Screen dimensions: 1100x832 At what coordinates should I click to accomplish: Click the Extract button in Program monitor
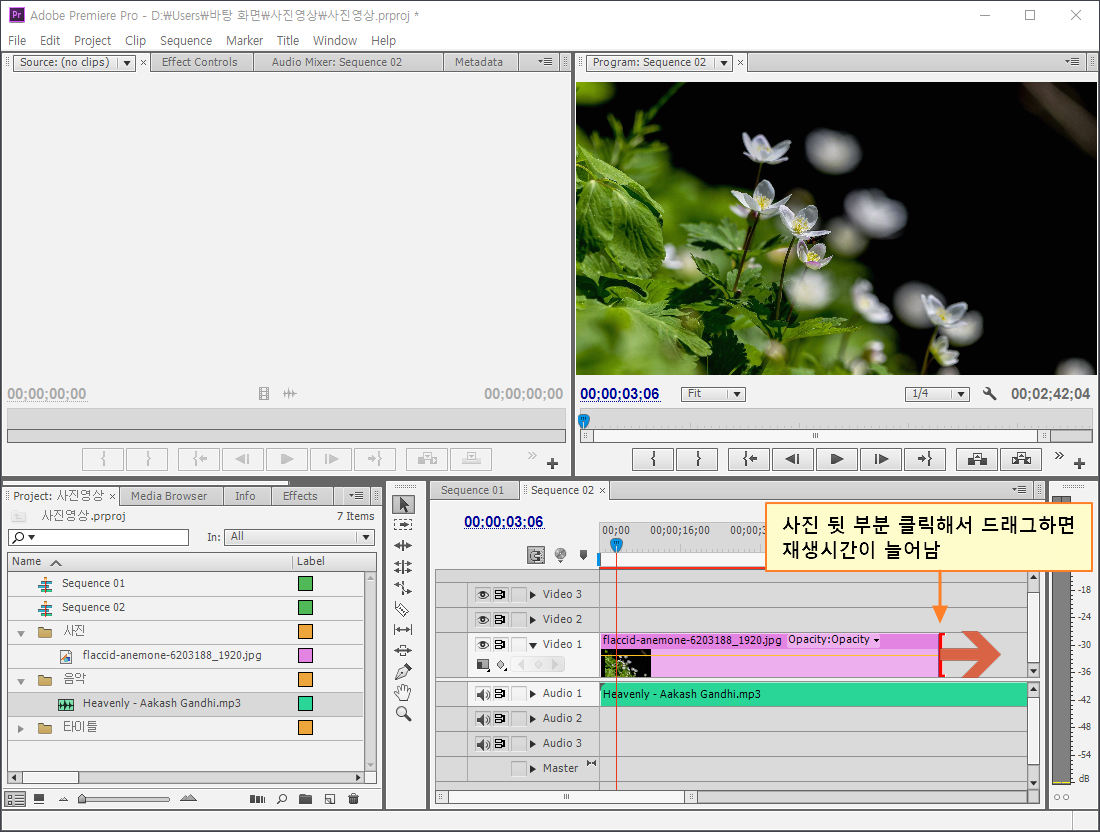point(1021,459)
